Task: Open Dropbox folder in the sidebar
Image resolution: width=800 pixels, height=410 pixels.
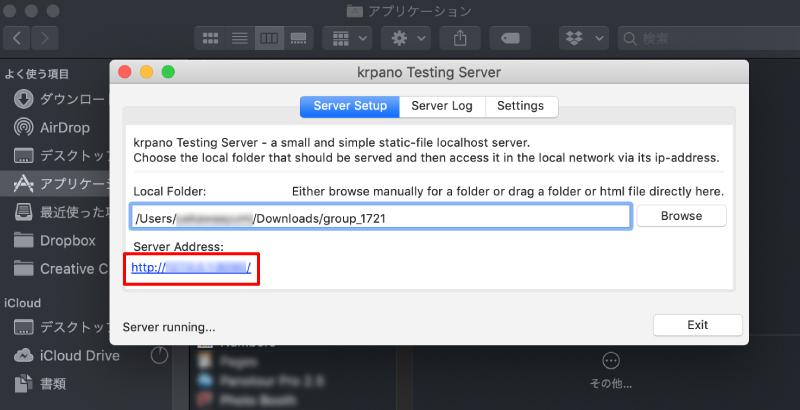Action: coord(67,240)
